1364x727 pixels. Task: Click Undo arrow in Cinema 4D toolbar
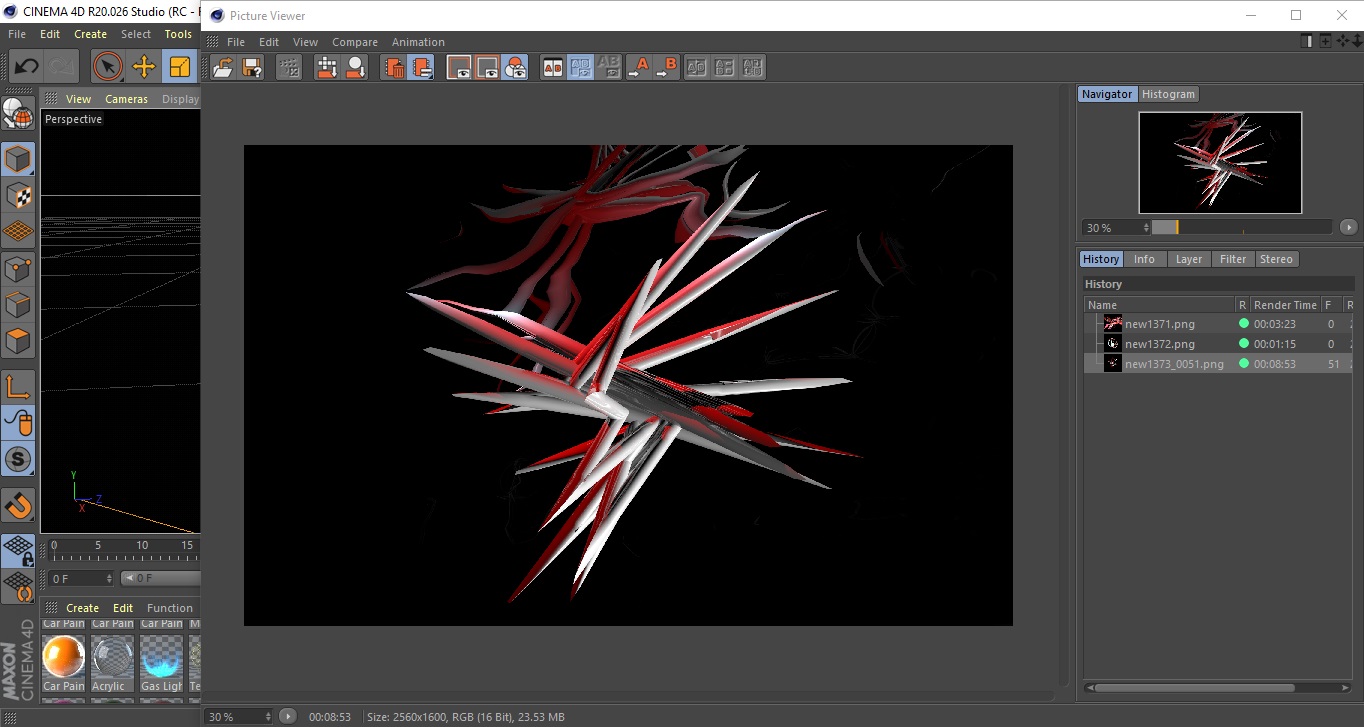click(26, 67)
